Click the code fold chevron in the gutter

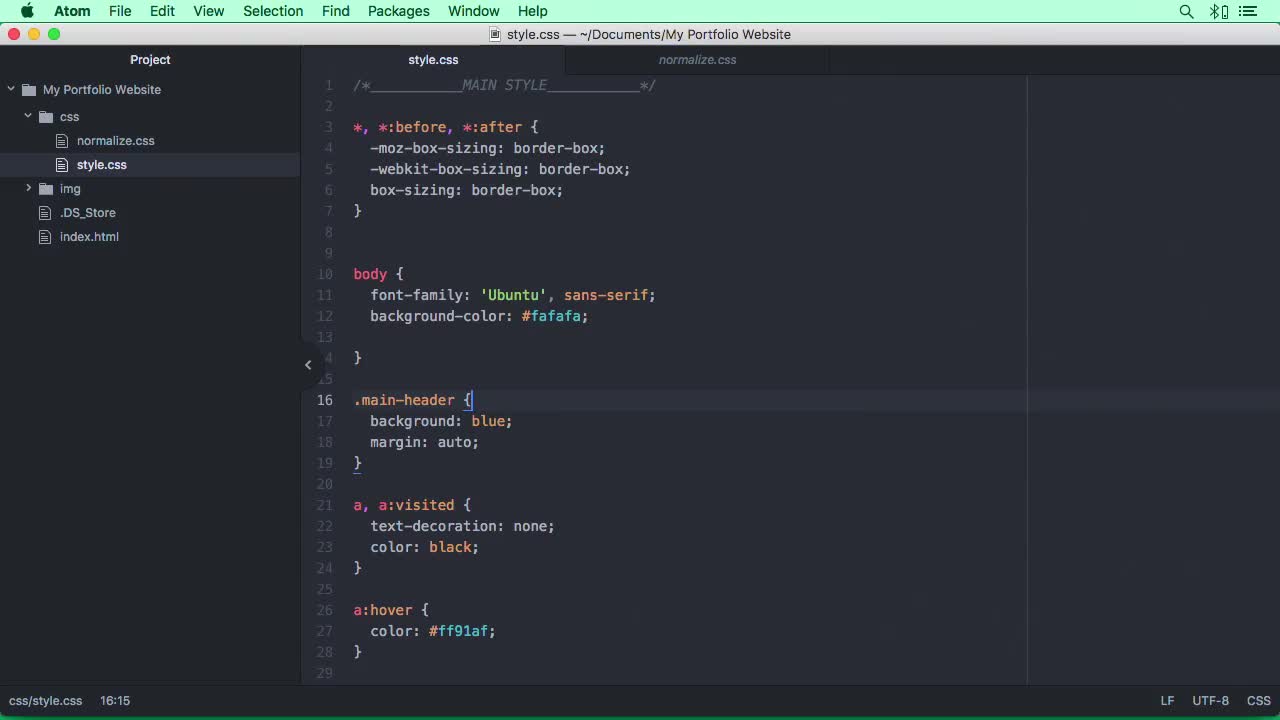308,364
